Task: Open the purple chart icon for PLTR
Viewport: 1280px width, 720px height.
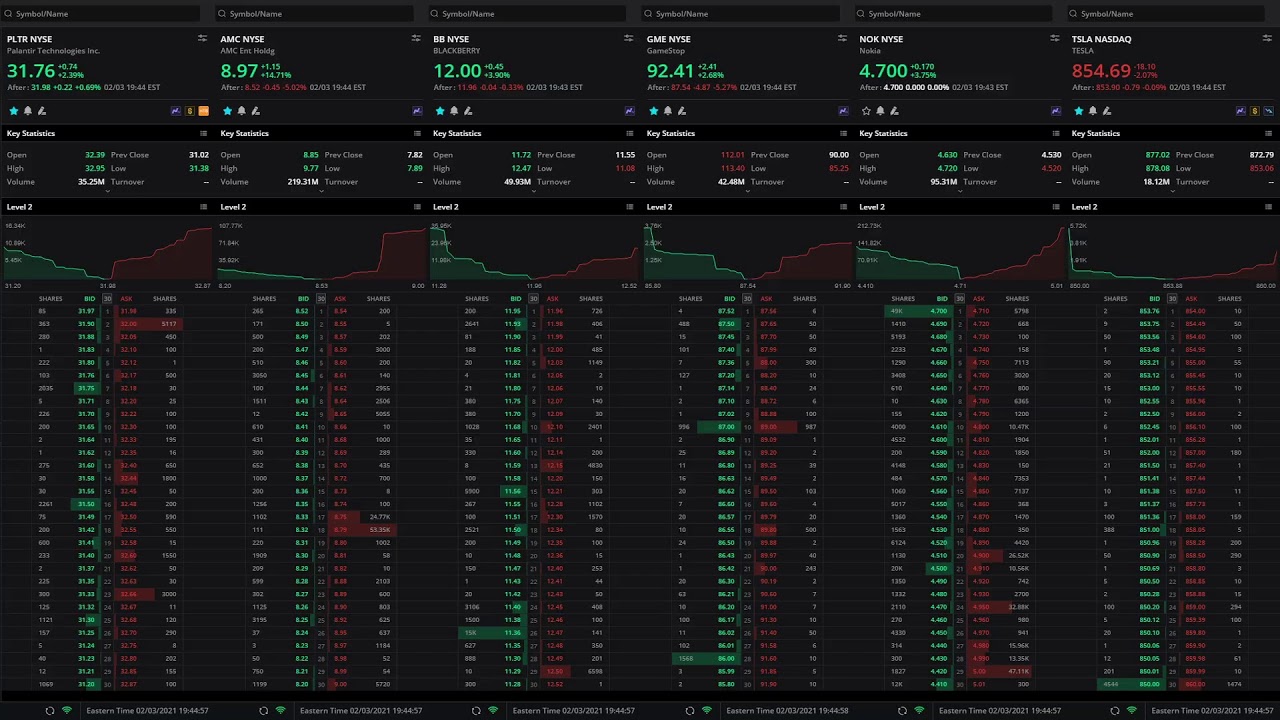Action: coord(177,111)
